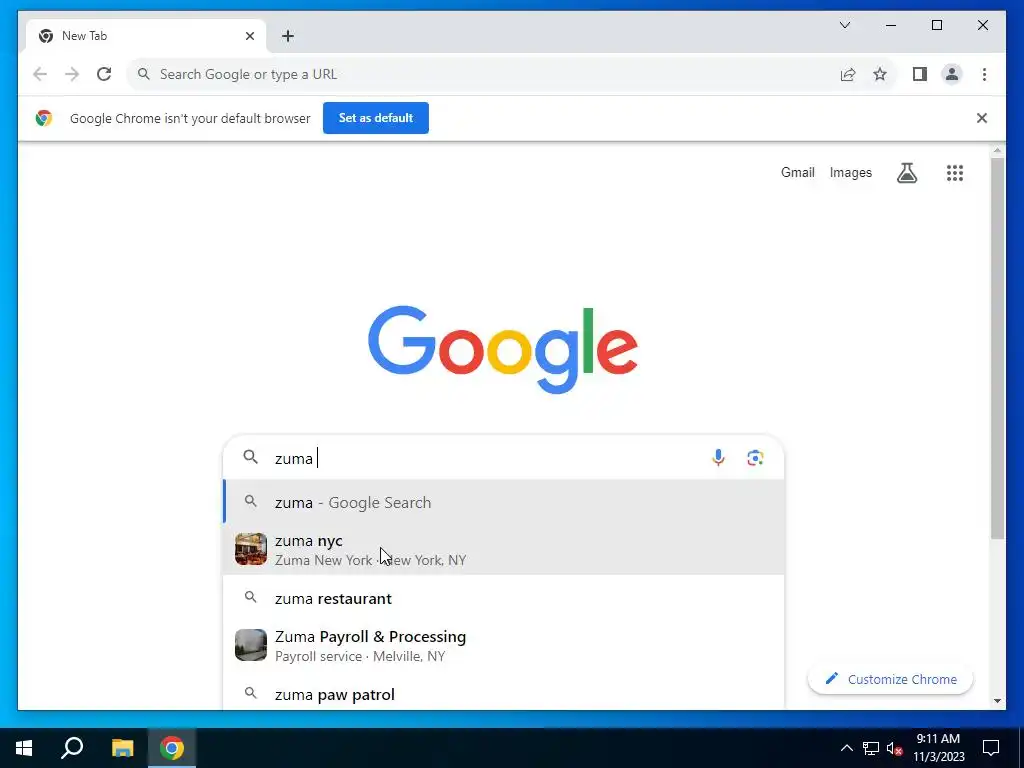Open Search Labs flask icon
The image size is (1024, 768).
click(x=906, y=173)
